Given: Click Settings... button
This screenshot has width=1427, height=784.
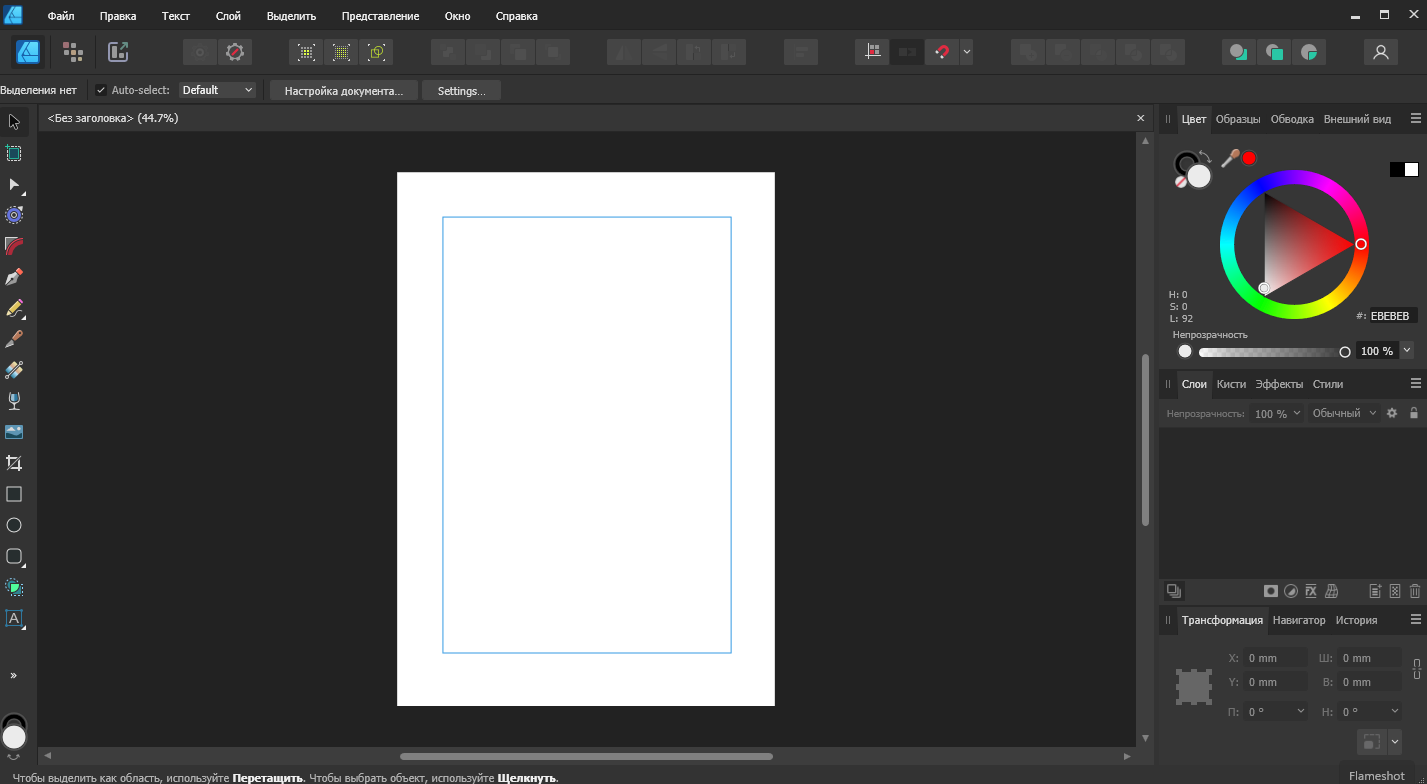Looking at the screenshot, I should [x=461, y=90].
